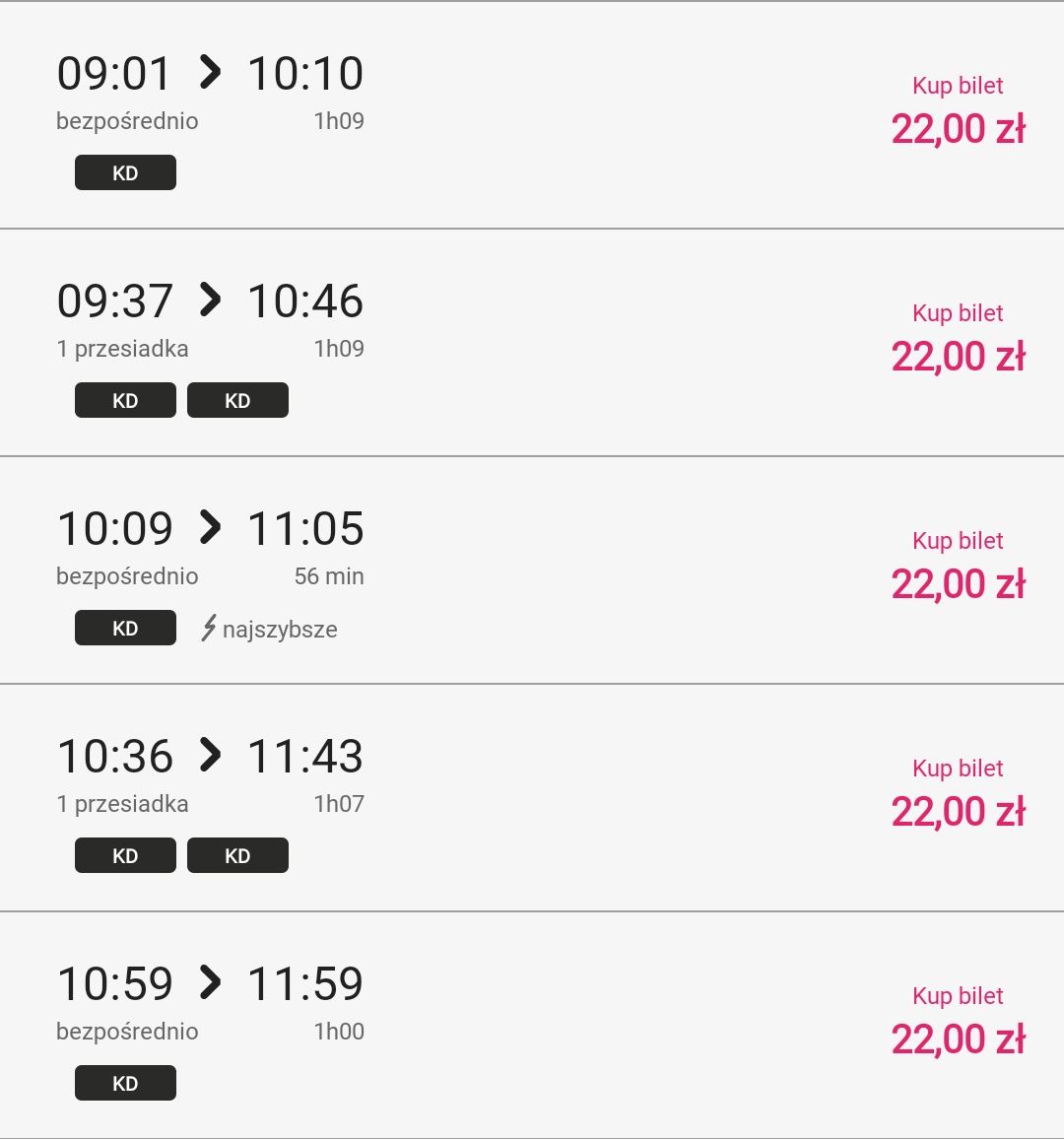Click the KD badge on 10:59 train
Image resolution: width=1064 pixels, height=1139 pixels.
coord(125,1084)
